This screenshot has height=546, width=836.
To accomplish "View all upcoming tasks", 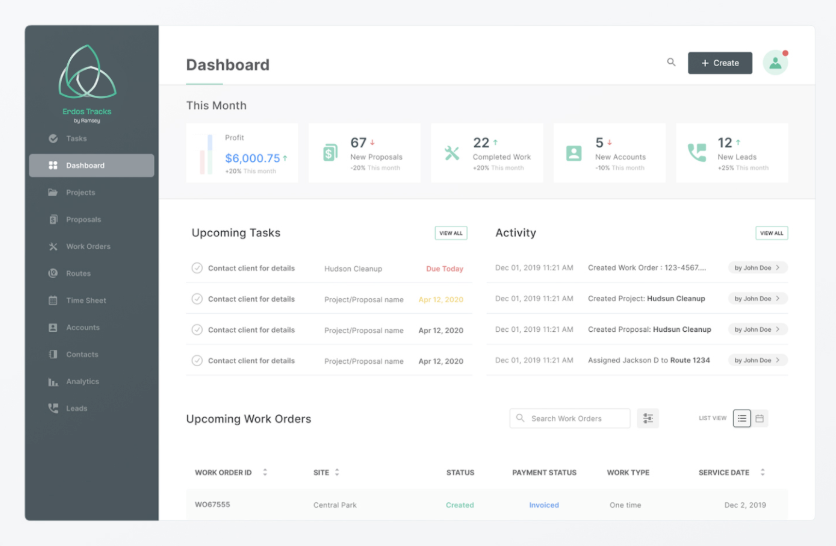I will tap(451, 233).
